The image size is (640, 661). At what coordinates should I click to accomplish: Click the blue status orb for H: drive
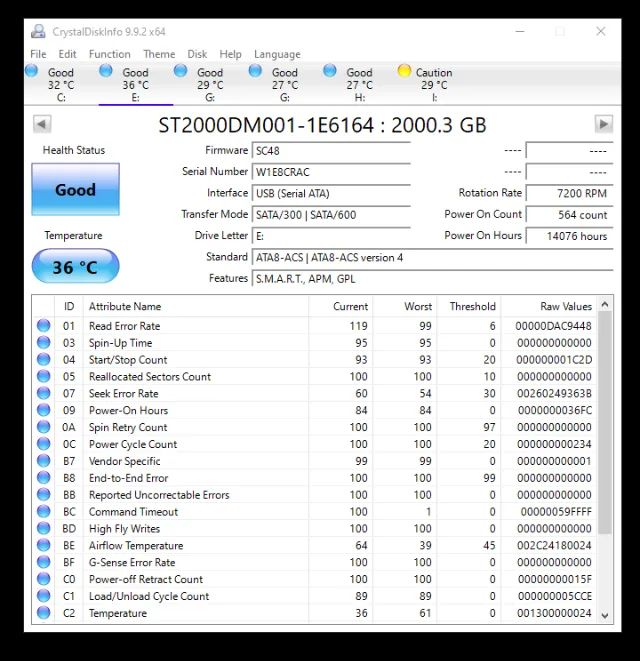point(330,70)
